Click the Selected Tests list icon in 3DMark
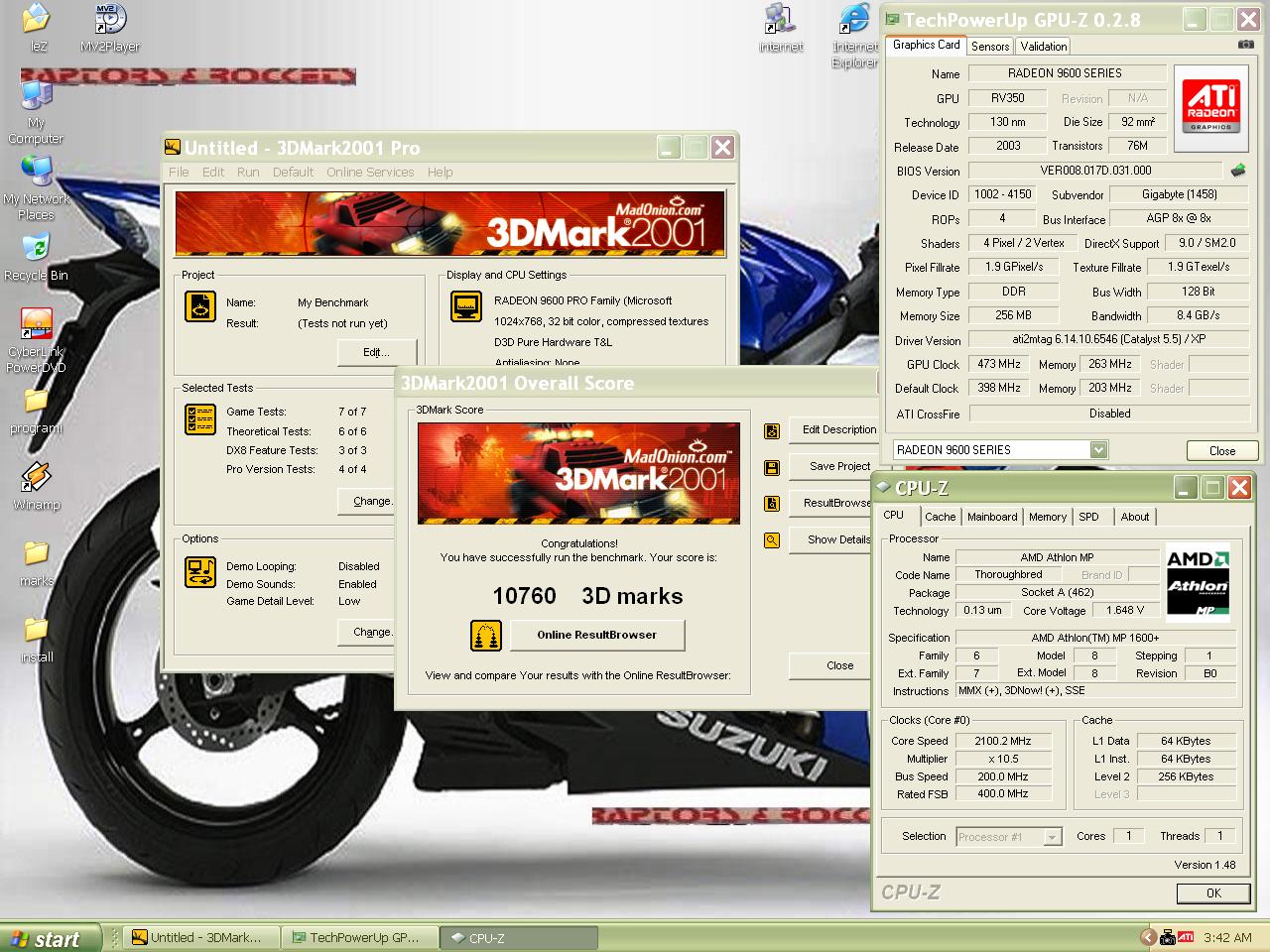1270x952 pixels. (x=200, y=419)
